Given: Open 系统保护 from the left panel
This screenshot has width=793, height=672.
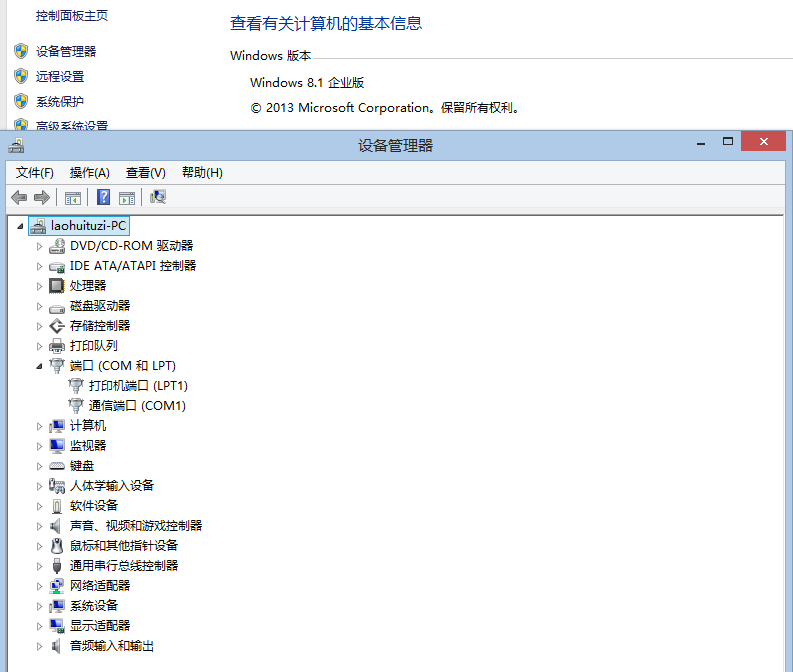Looking at the screenshot, I should coord(60,102).
